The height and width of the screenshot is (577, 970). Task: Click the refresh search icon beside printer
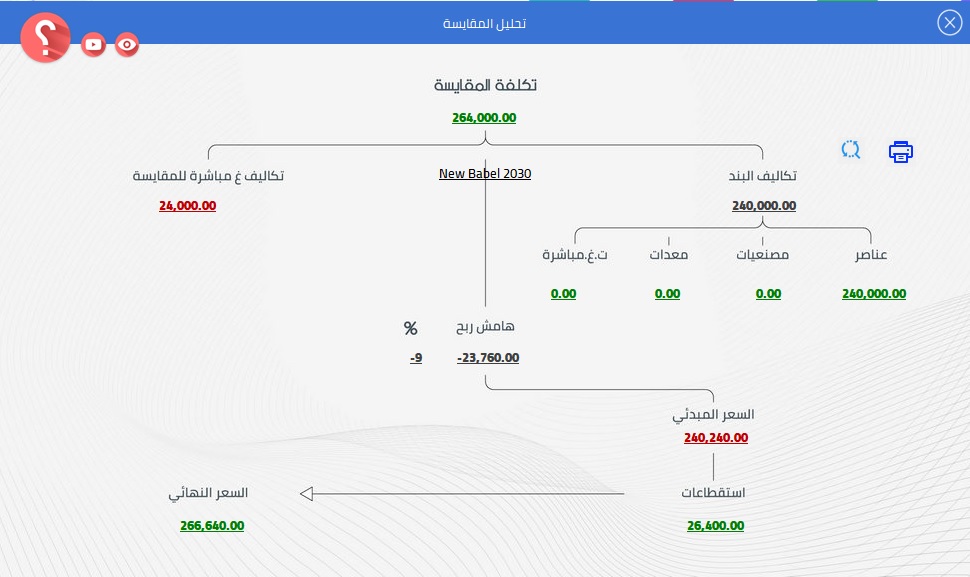coord(851,150)
